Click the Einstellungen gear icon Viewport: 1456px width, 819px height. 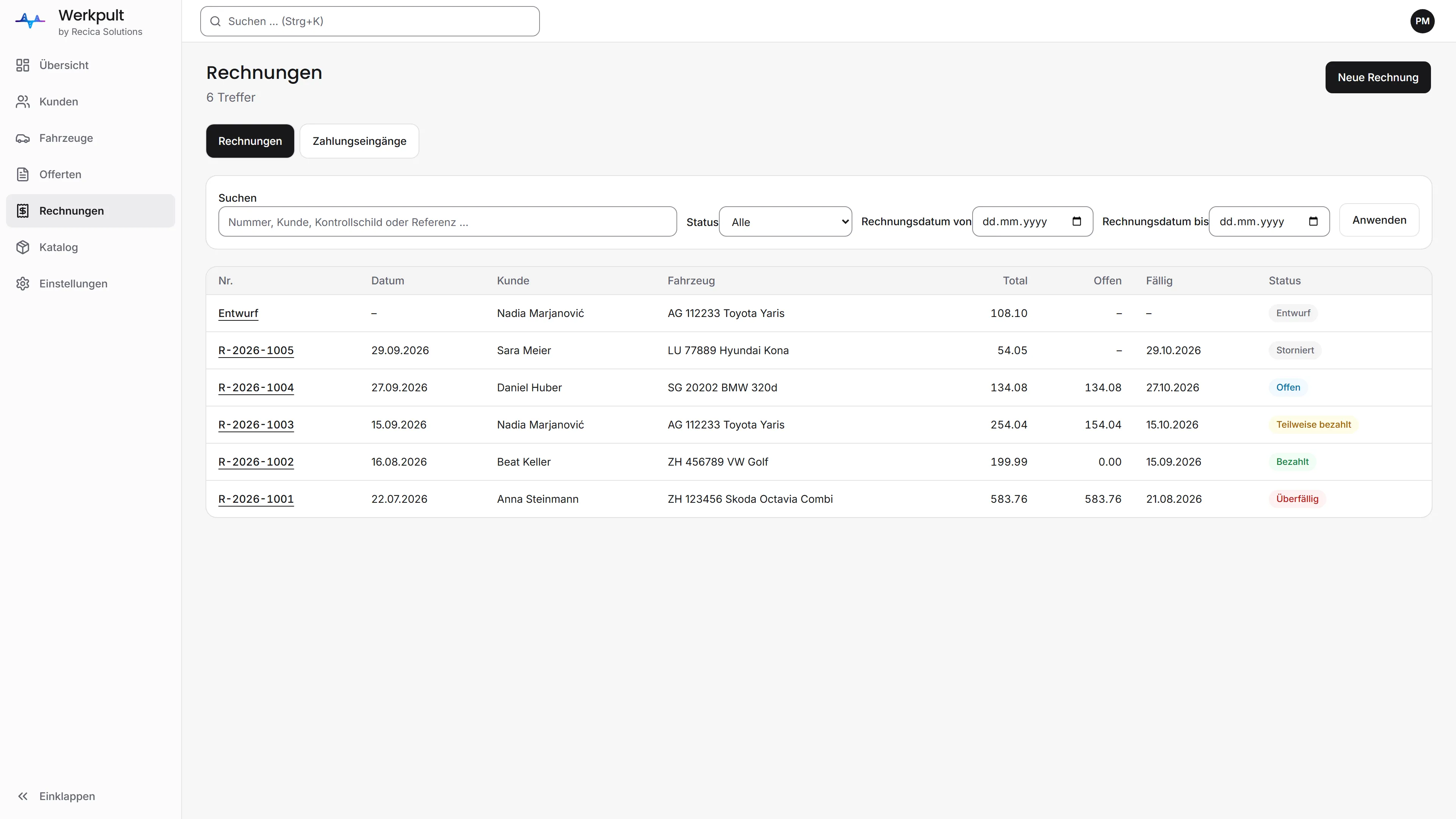click(x=23, y=284)
